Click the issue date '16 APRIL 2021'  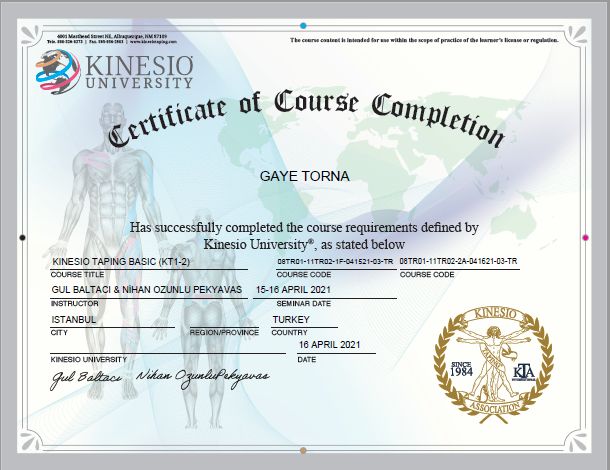pyautogui.click(x=328, y=345)
